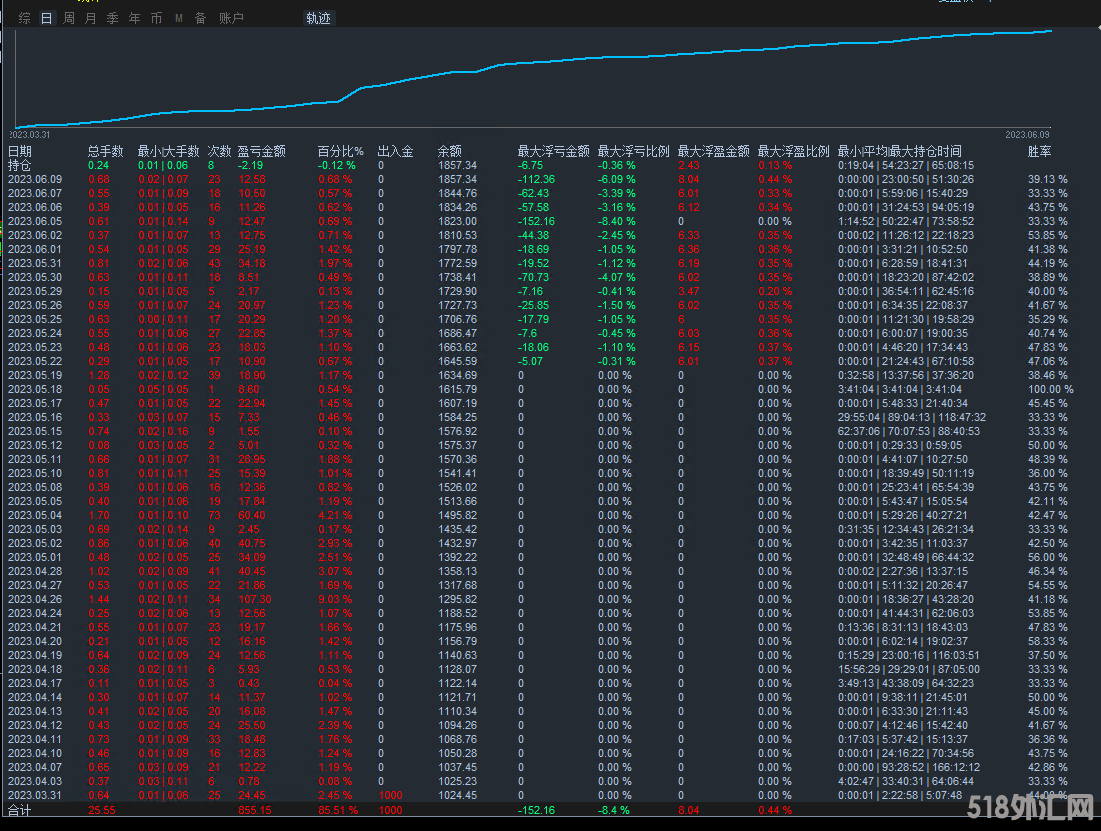The height and width of the screenshot is (831, 1101).
Task: Open the 年 yearly tab
Action: [x=134, y=18]
